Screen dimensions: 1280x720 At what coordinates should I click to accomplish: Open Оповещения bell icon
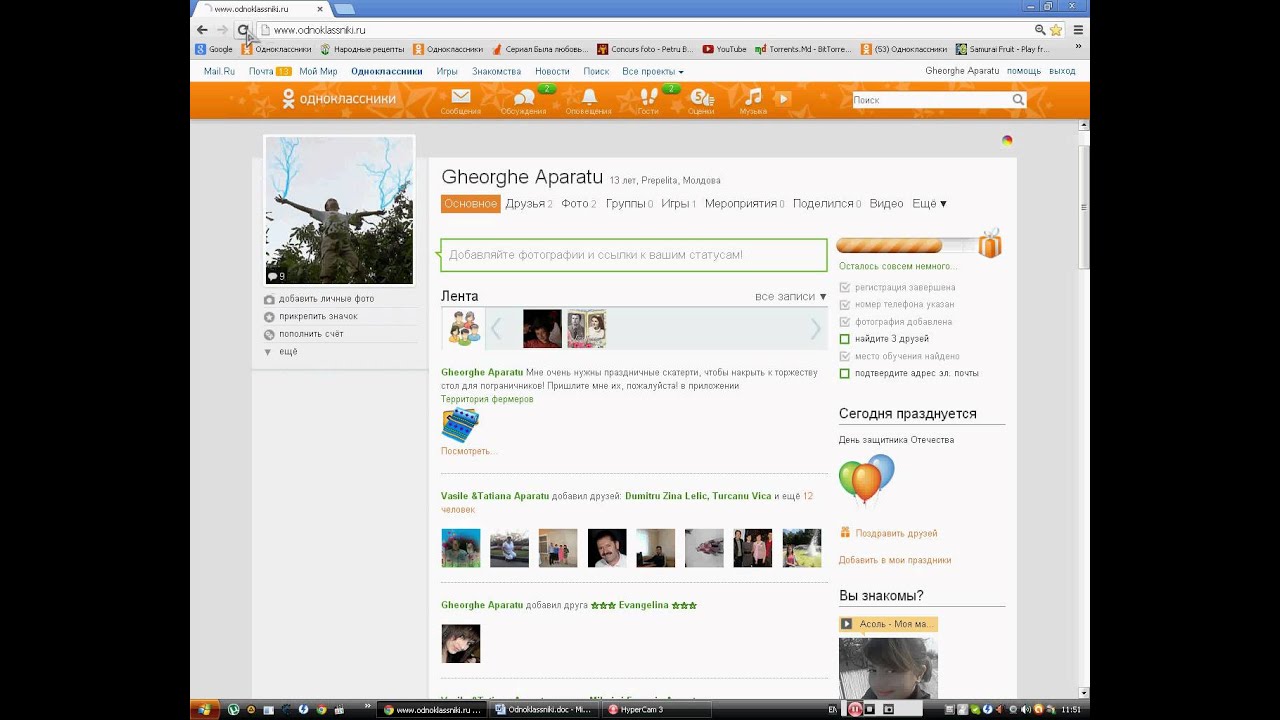[x=589, y=97]
